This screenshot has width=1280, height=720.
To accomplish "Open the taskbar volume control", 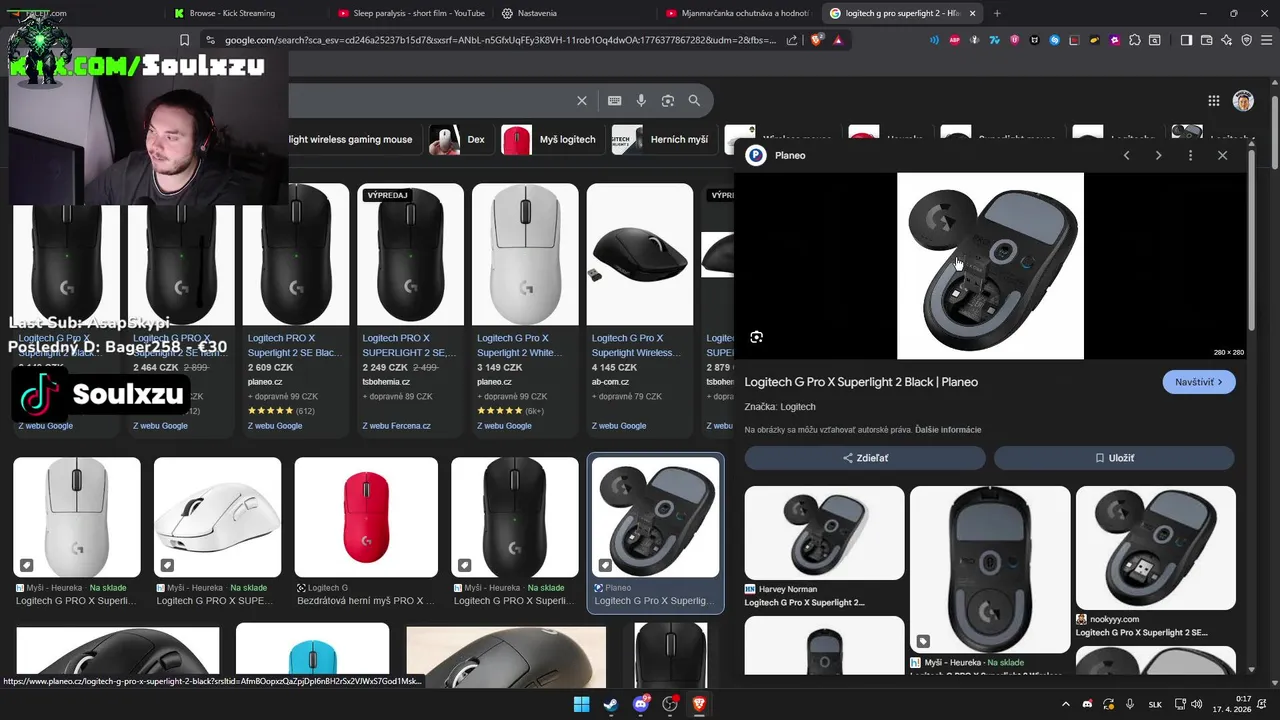I will (x=1197, y=704).
